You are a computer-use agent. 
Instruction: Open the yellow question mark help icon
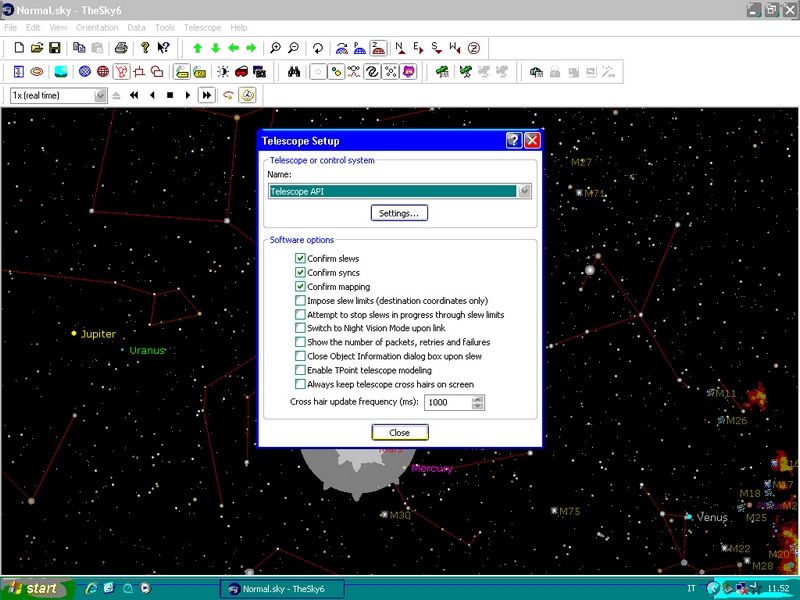click(145, 48)
